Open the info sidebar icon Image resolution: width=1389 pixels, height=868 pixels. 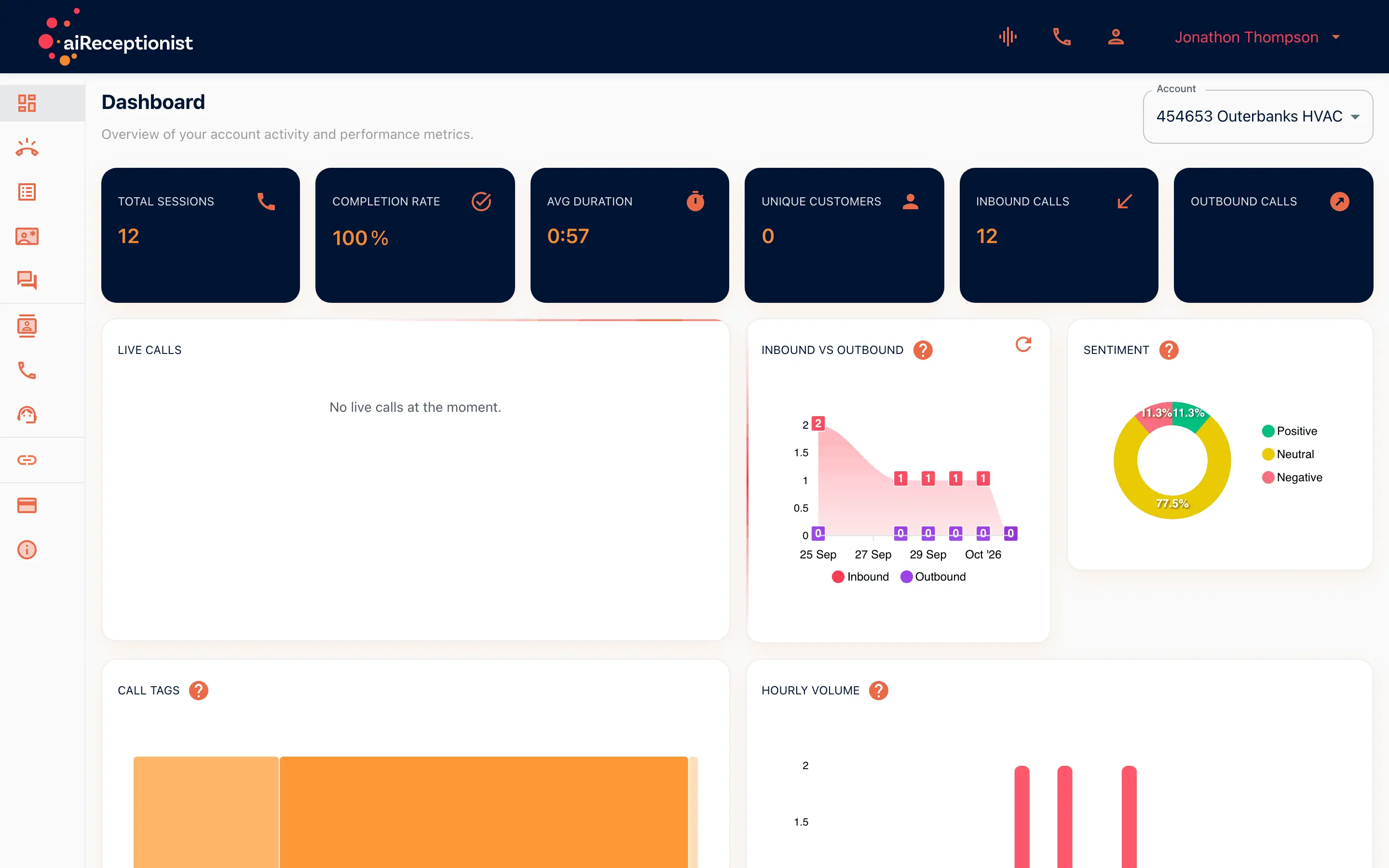click(27, 549)
